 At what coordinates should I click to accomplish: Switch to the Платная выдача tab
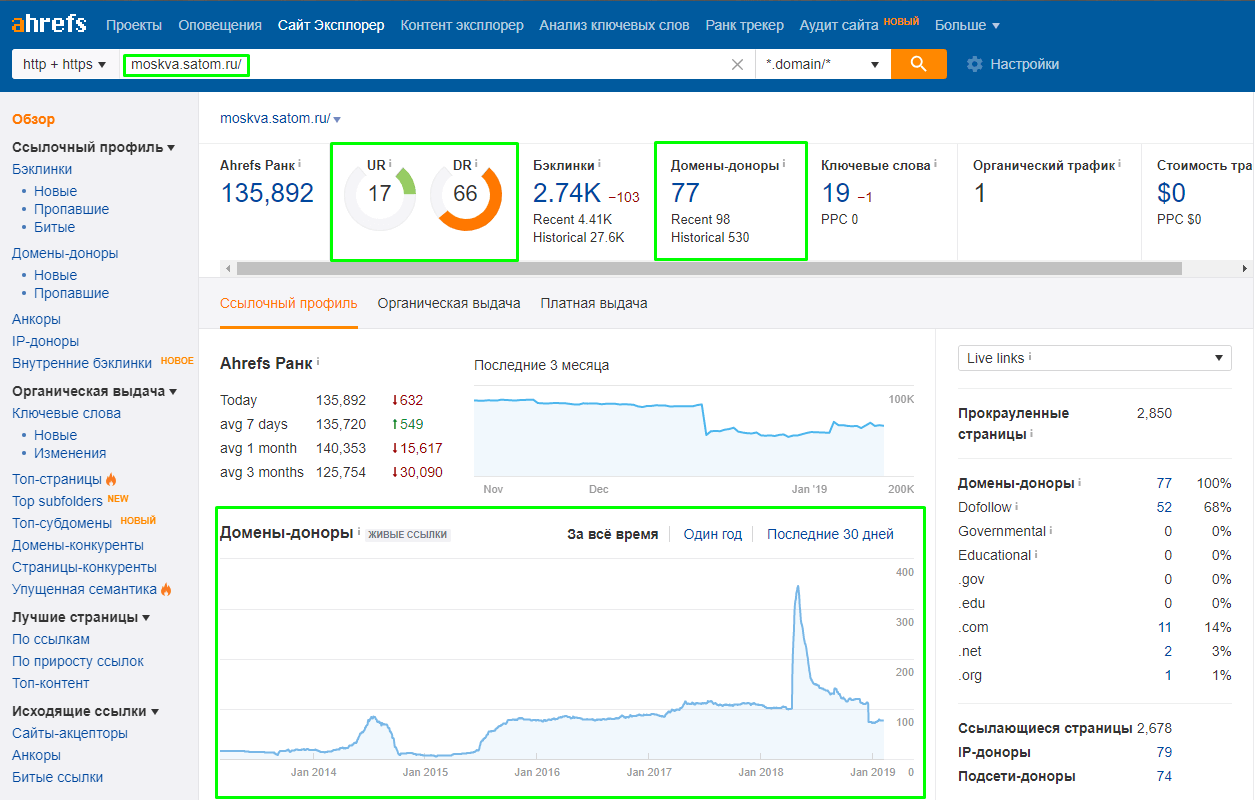click(594, 303)
